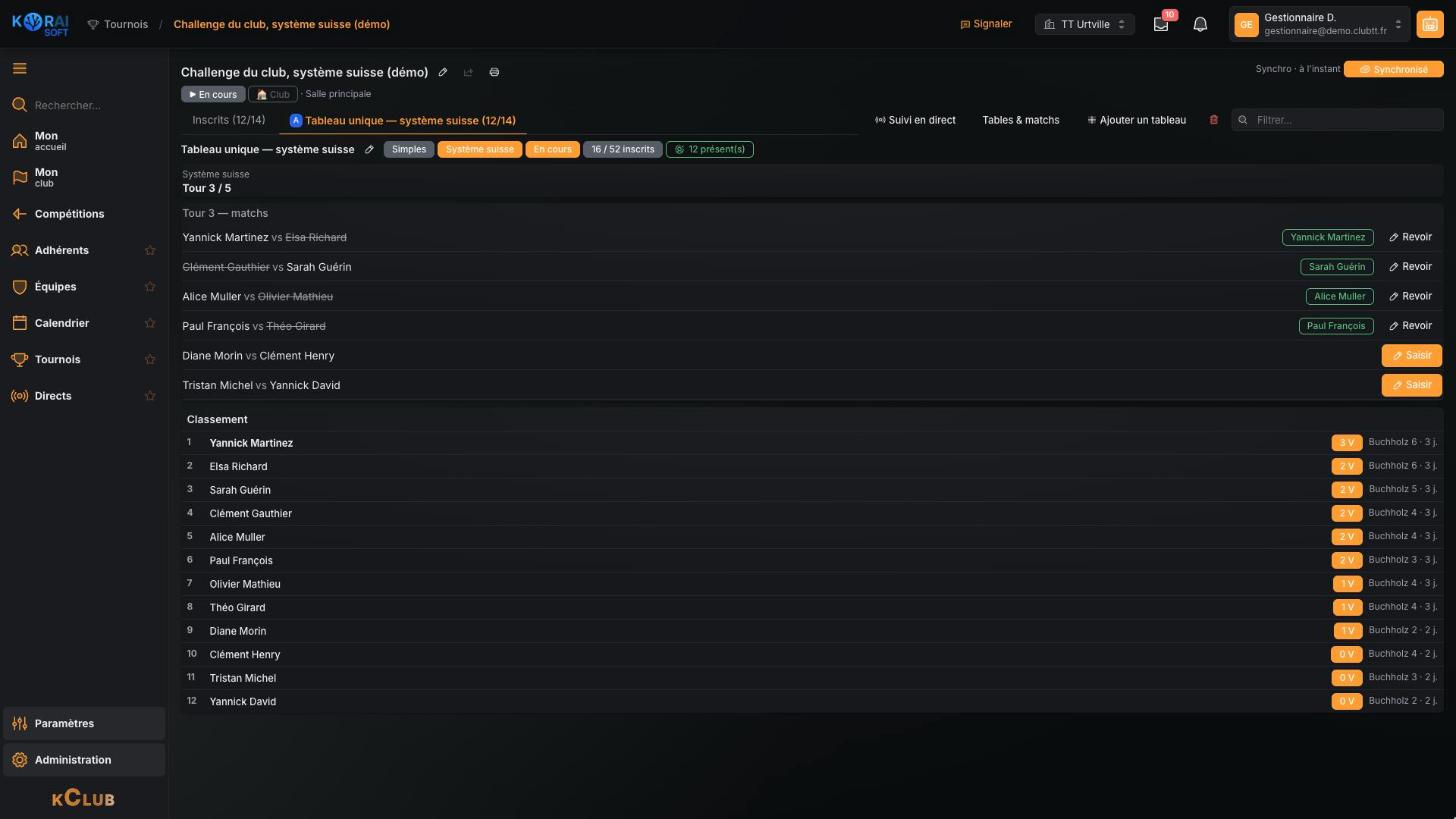Click the kClub logo at sidebar bottom

point(83,798)
